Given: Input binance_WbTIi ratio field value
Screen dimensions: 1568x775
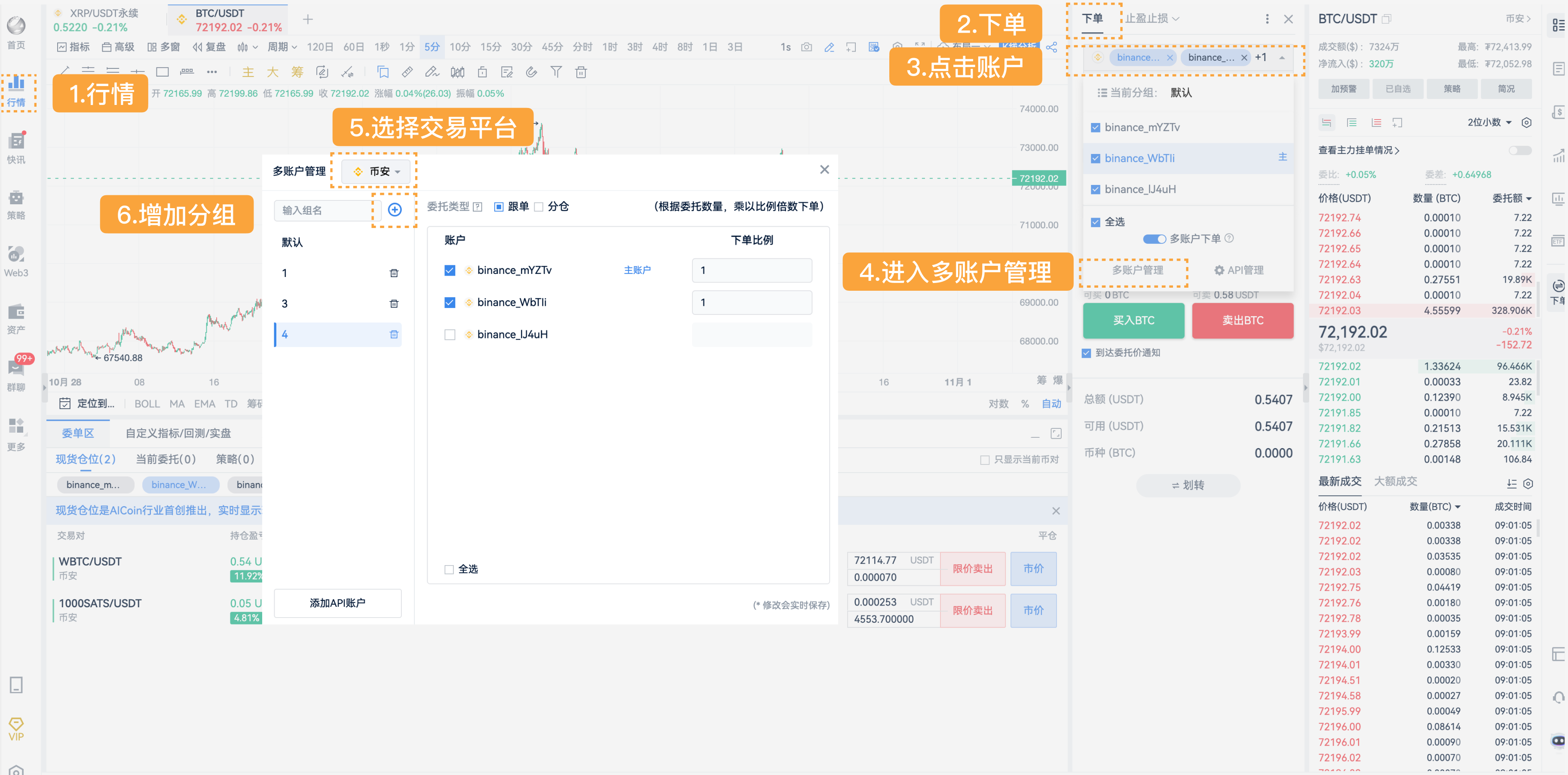Looking at the screenshot, I should (x=752, y=302).
